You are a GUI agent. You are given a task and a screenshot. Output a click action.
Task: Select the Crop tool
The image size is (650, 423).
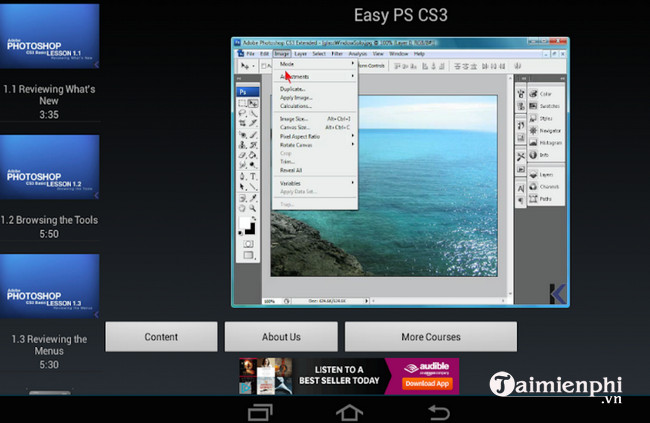coord(243,123)
